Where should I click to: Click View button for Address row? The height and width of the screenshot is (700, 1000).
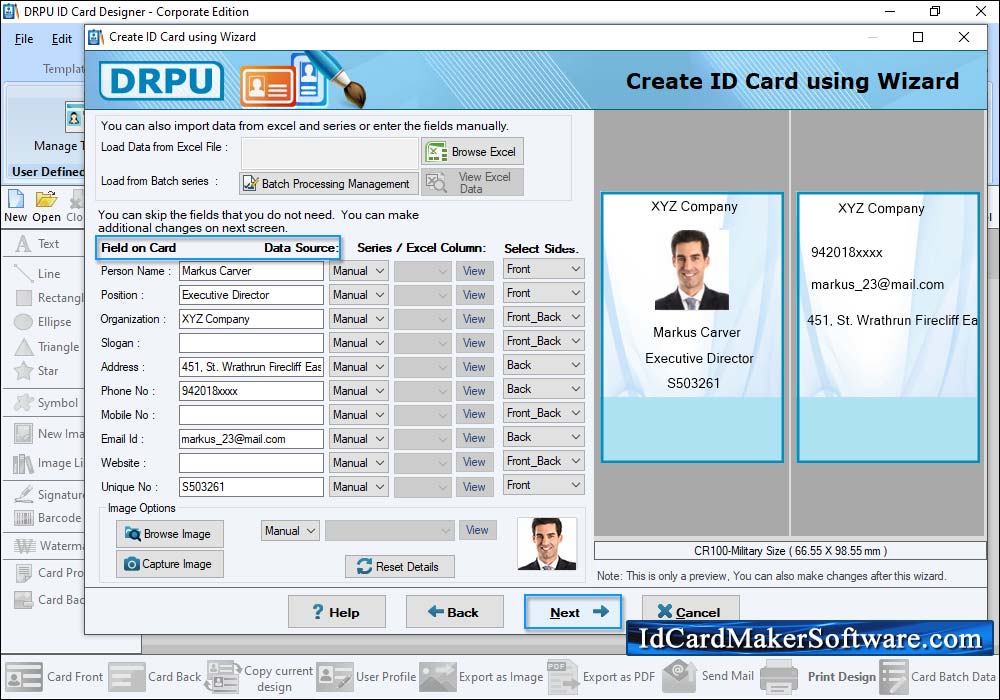(474, 367)
